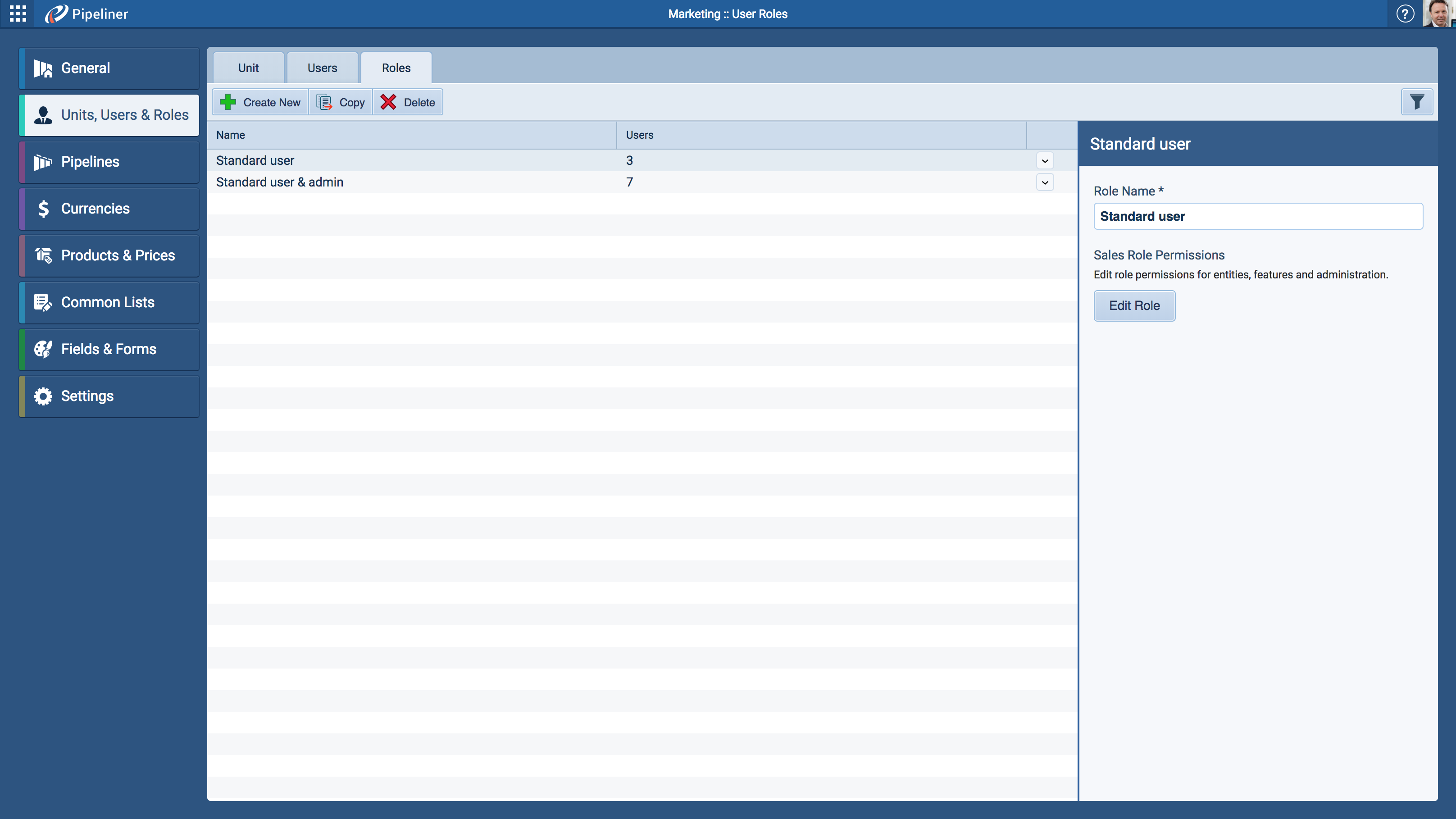The height and width of the screenshot is (819, 1456).
Task: Switch to the Unit tab
Action: [x=248, y=68]
